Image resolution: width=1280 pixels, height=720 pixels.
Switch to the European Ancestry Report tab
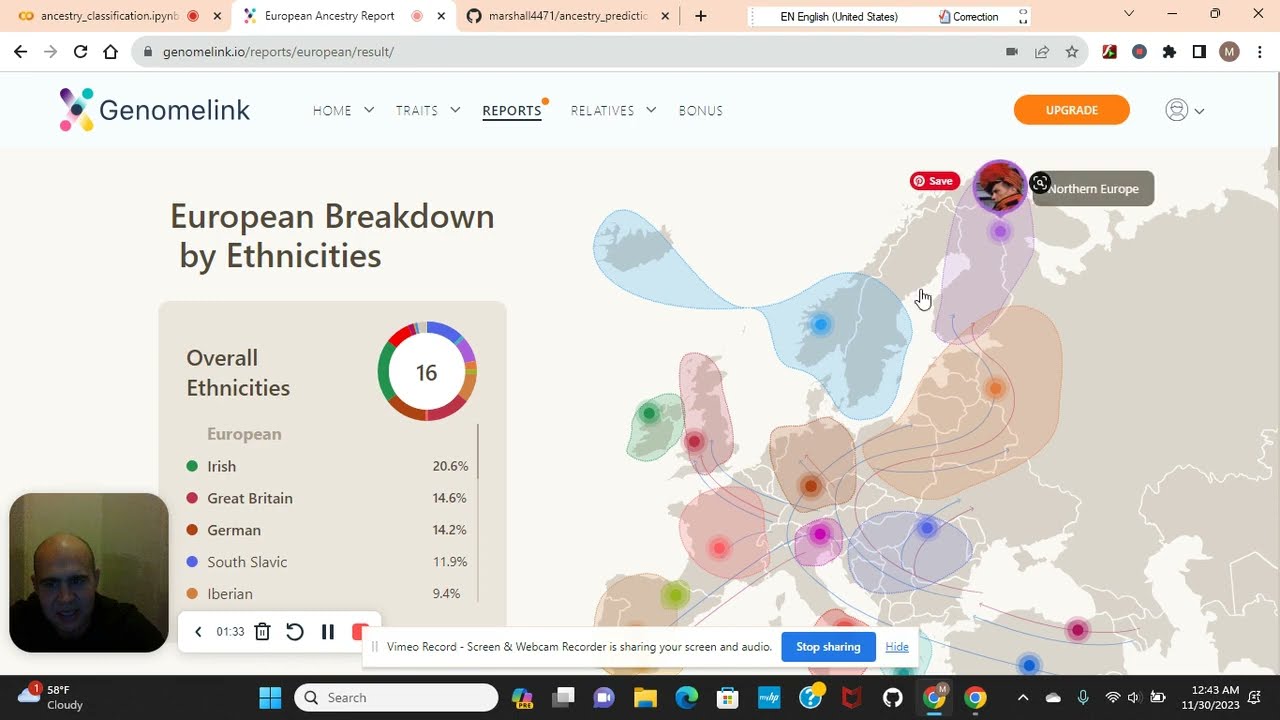point(343,16)
